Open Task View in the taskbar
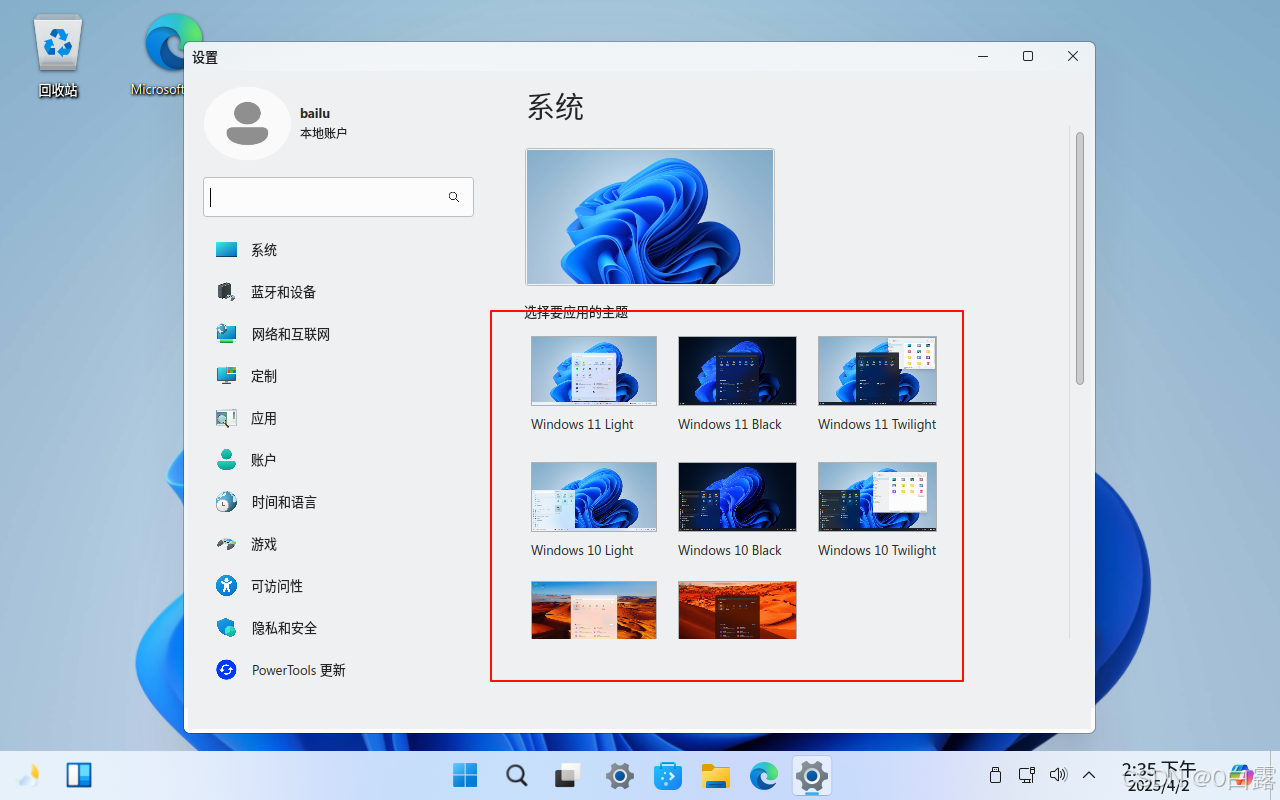The width and height of the screenshot is (1280, 800). tap(568, 775)
